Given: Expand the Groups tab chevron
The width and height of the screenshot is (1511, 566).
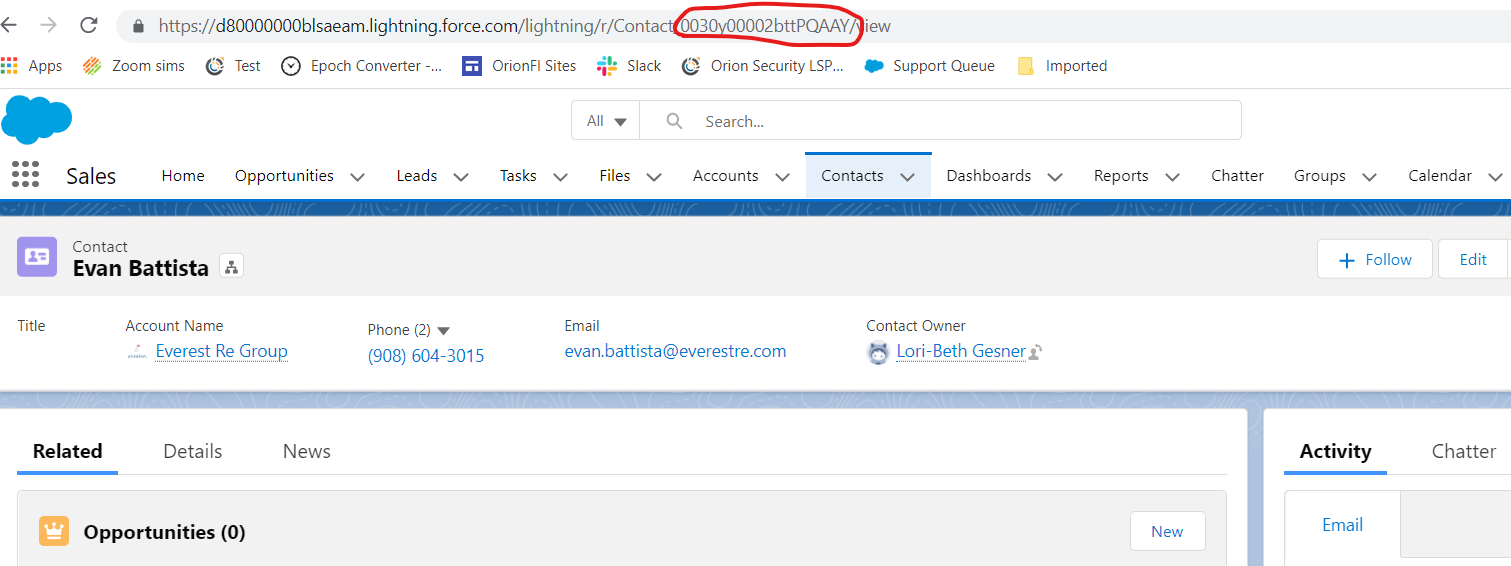Looking at the screenshot, I should point(1369,177).
